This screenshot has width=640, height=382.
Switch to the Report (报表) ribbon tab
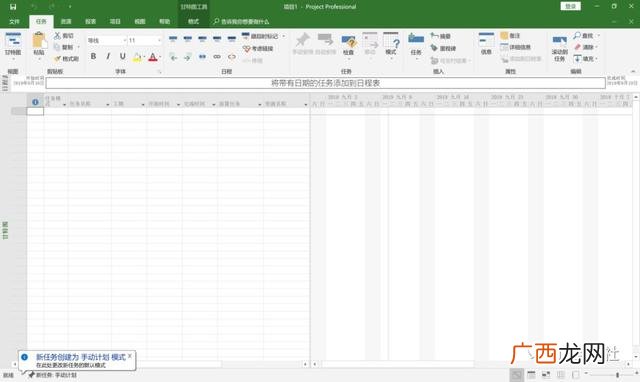pos(91,21)
